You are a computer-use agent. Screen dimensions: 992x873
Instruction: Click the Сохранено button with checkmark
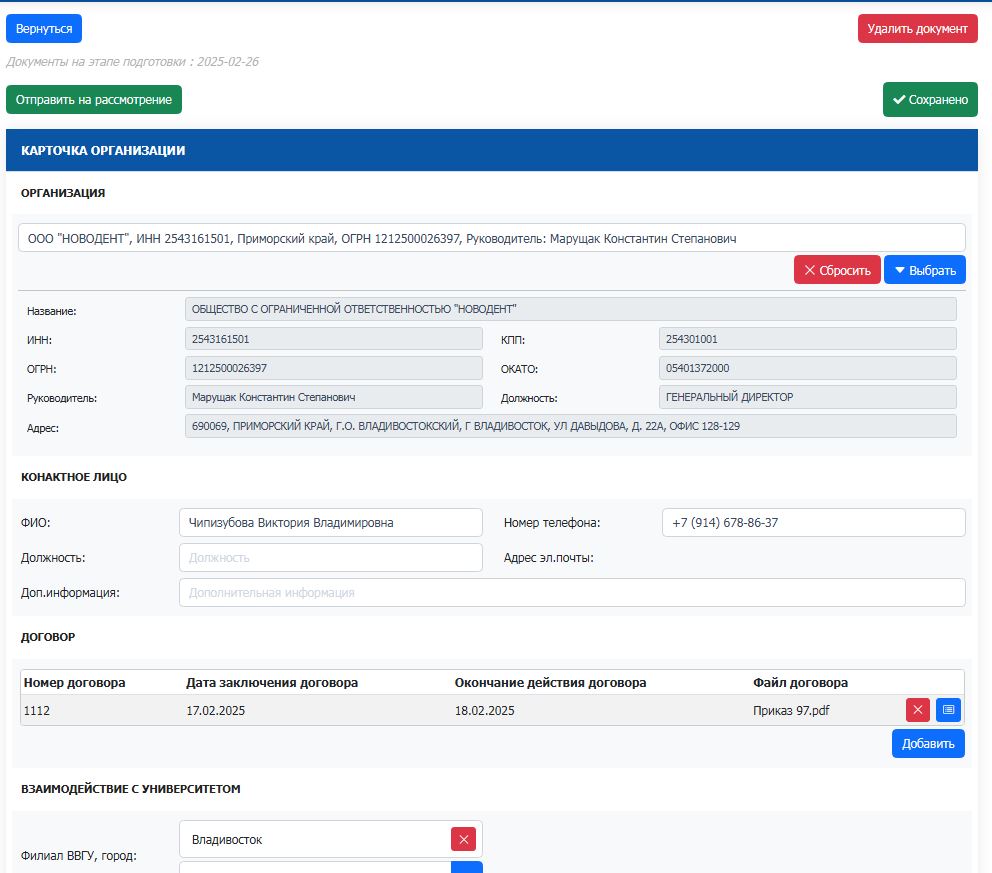coord(929,99)
